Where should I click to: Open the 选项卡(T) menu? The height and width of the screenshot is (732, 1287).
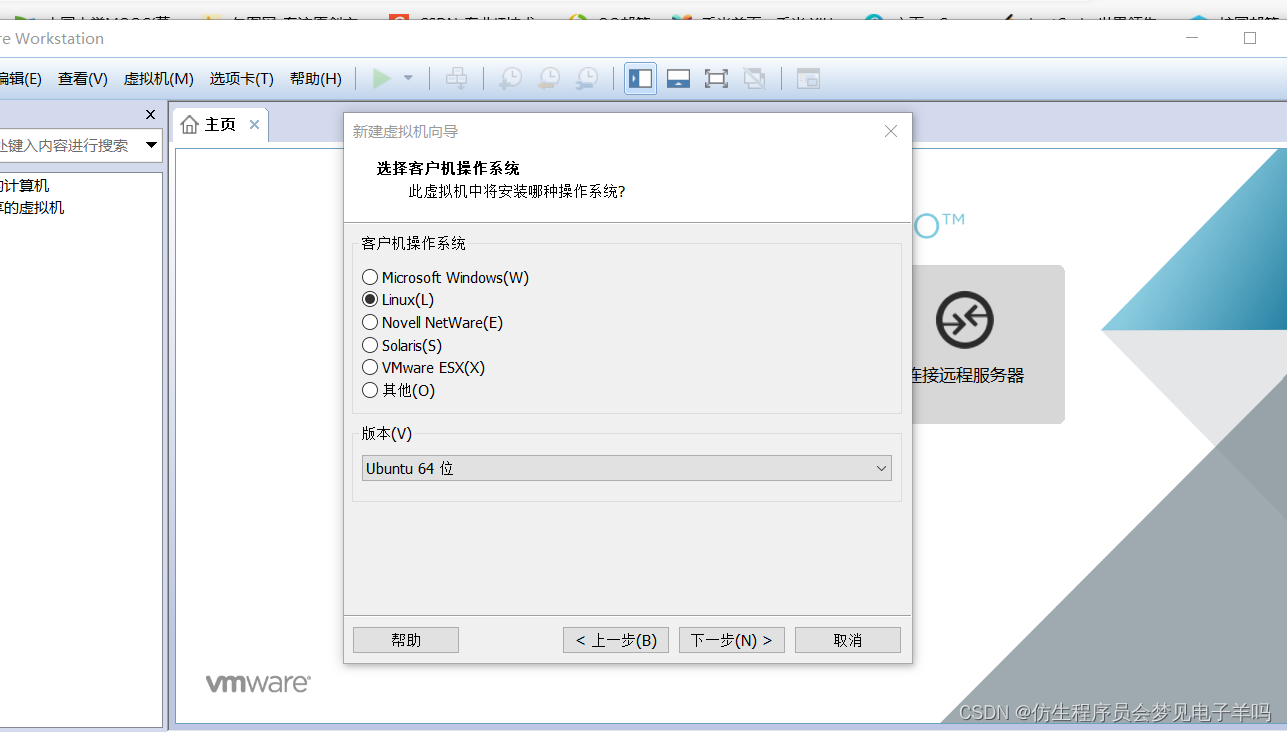pos(241,78)
